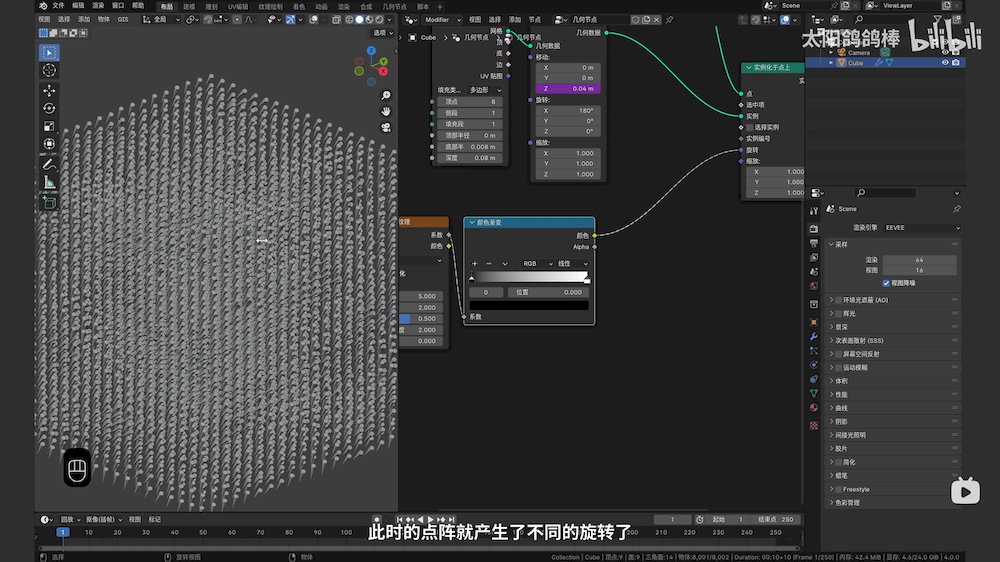Select the Annotate tool
Viewport: 1000px width, 562px height.
coord(49,165)
